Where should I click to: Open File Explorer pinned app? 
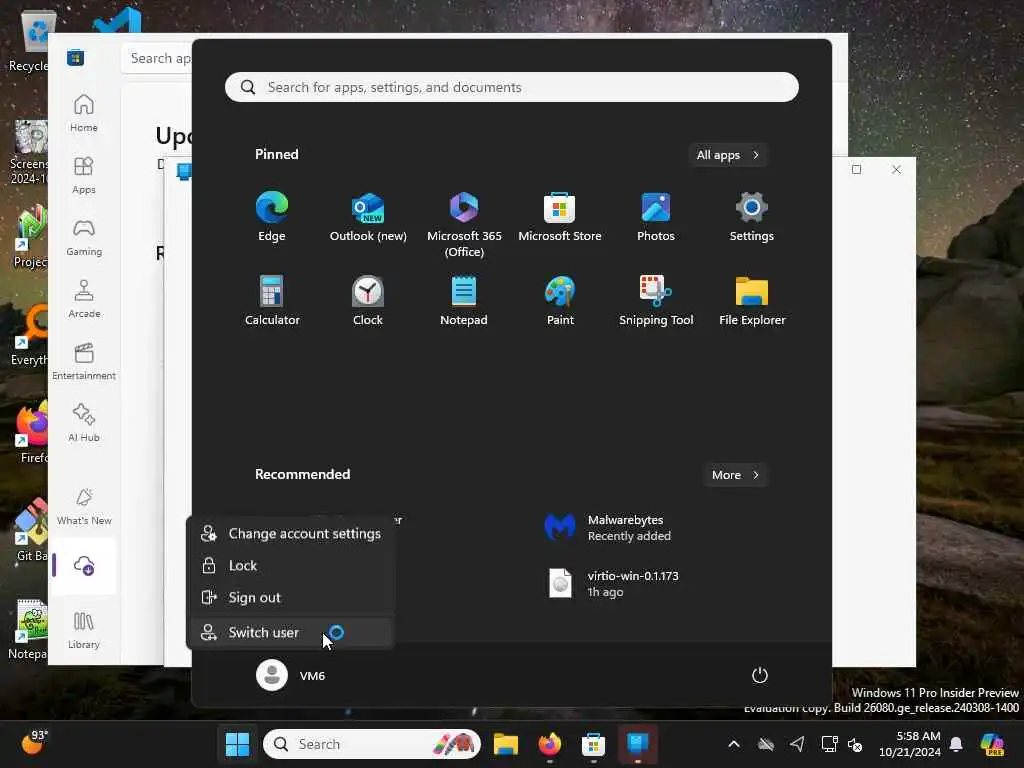pos(752,301)
